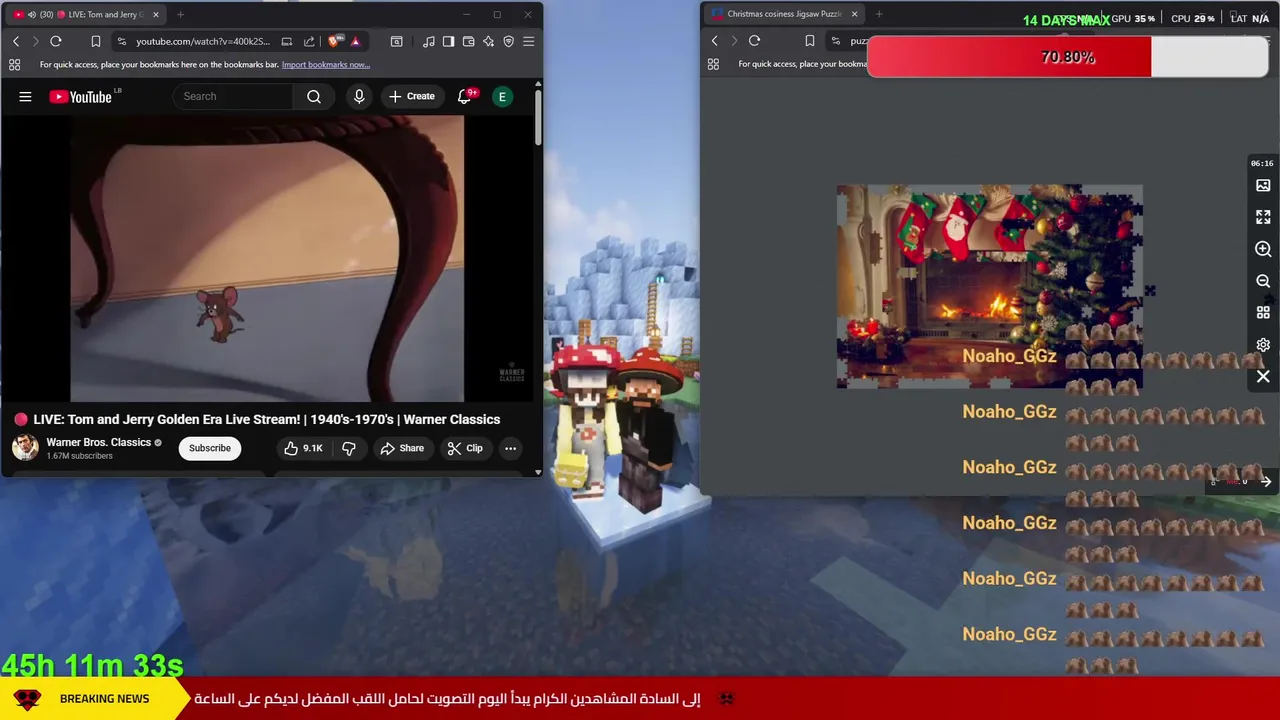1280x720 pixels.
Task: Select the LIVE: Tom and Jerry browser tab
Action: point(86,14)
